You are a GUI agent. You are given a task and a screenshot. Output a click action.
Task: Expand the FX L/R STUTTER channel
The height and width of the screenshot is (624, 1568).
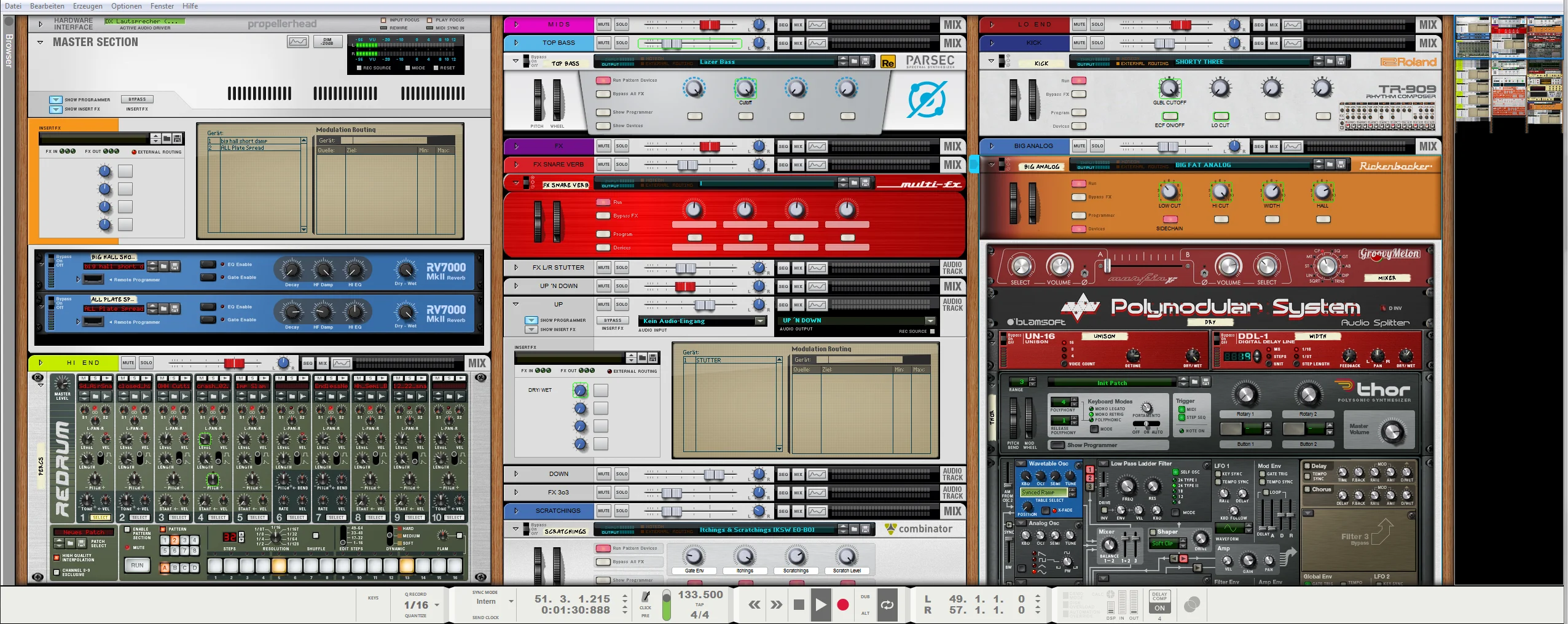point(516,268)
